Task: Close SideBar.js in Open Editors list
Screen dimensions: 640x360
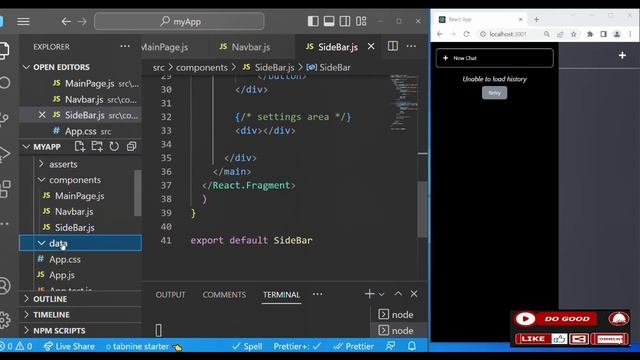Action: click(x=42, y=115)
